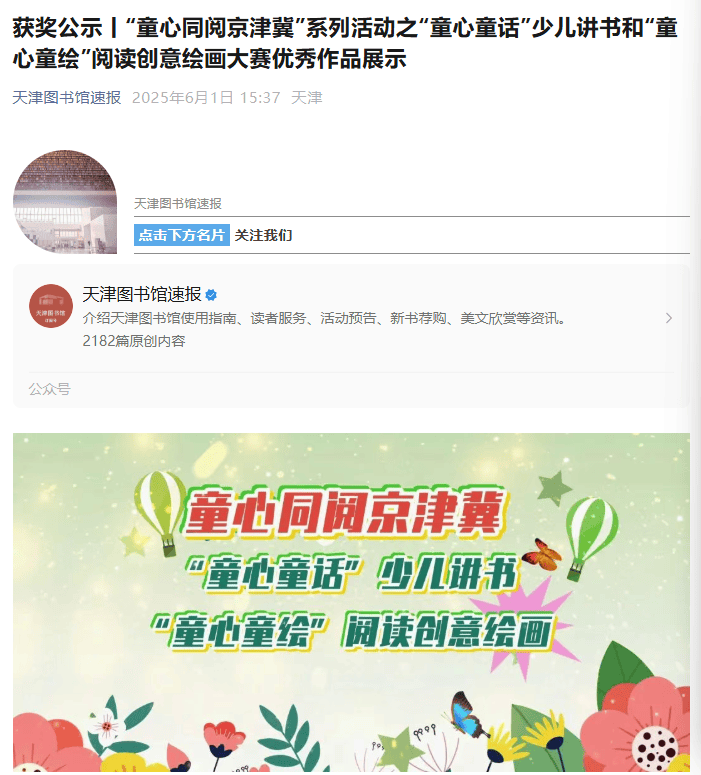This screenshot has width=701, height=775.
Task: Click the 公众号 label in card
Action: click(x=49, y=389)
